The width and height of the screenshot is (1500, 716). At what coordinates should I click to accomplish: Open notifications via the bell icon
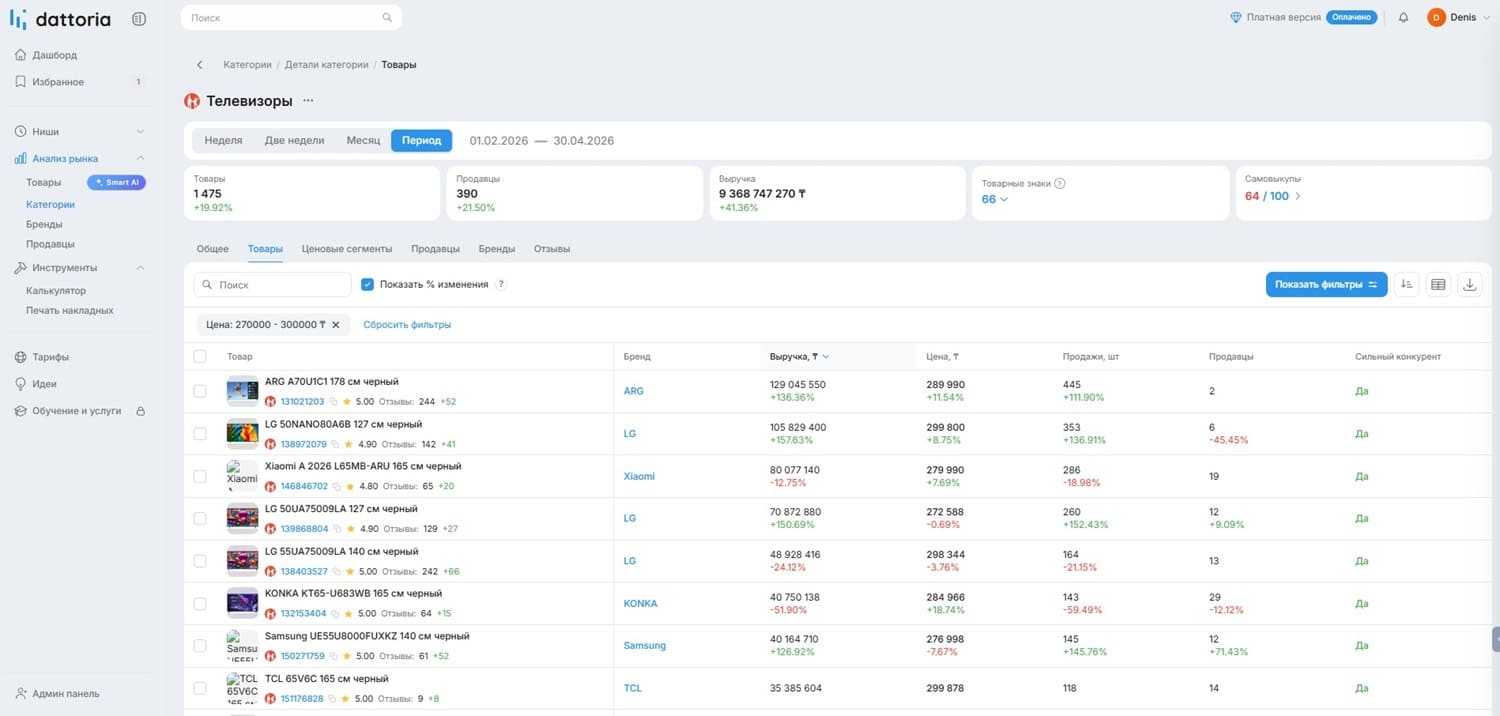click(x=1403, y=18)
